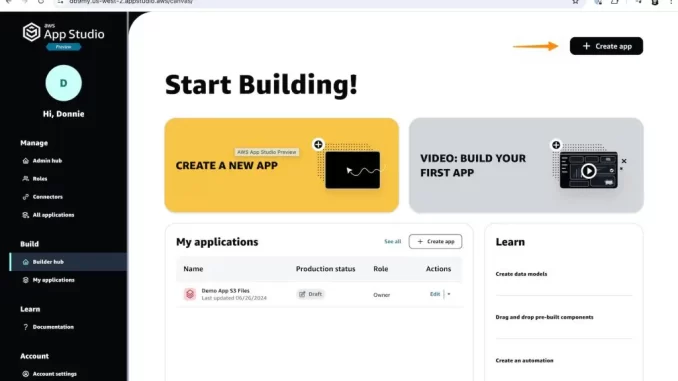The image size is (678, 381).
Task: Click the All applications icon
Action: pos(26,215)
